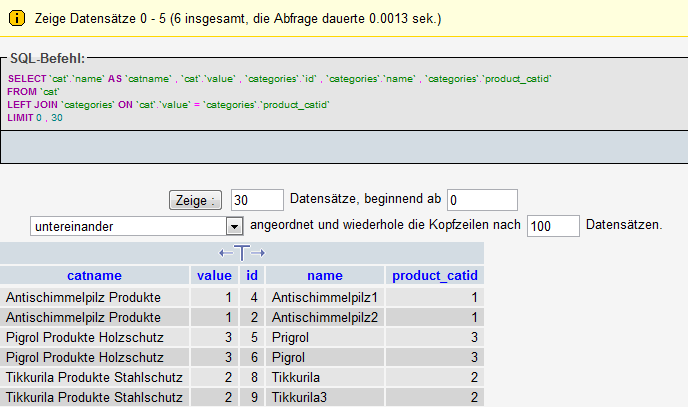Click the Zeige button
The height and width of the screenshot is (407, 688).
click(x=195, y=200)
